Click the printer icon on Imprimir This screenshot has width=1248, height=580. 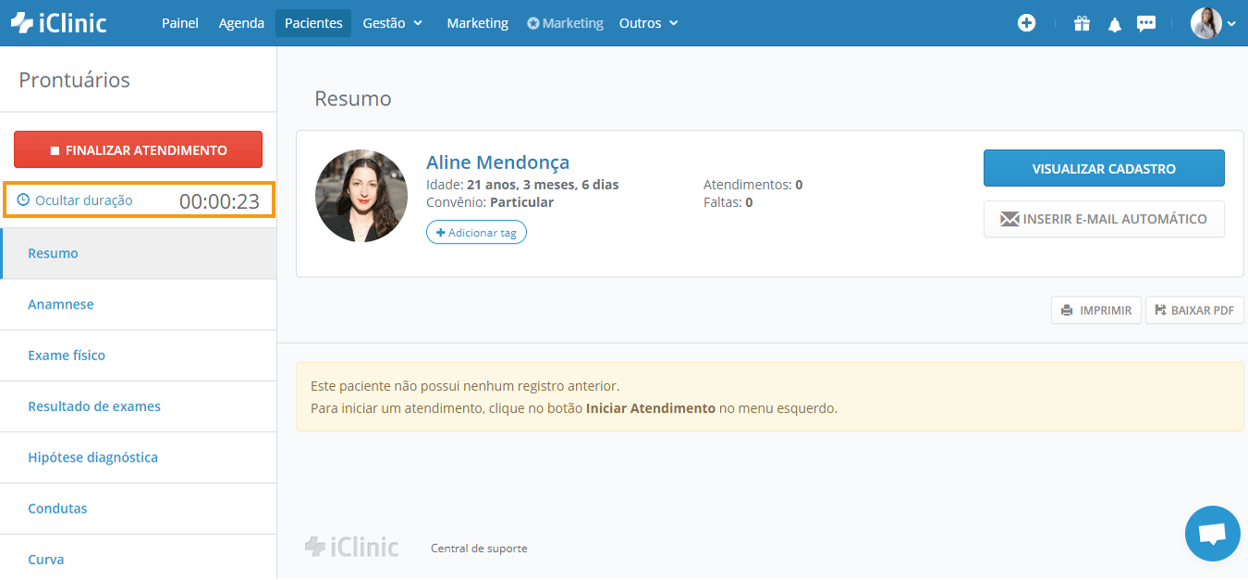(x=1068, y=310)
